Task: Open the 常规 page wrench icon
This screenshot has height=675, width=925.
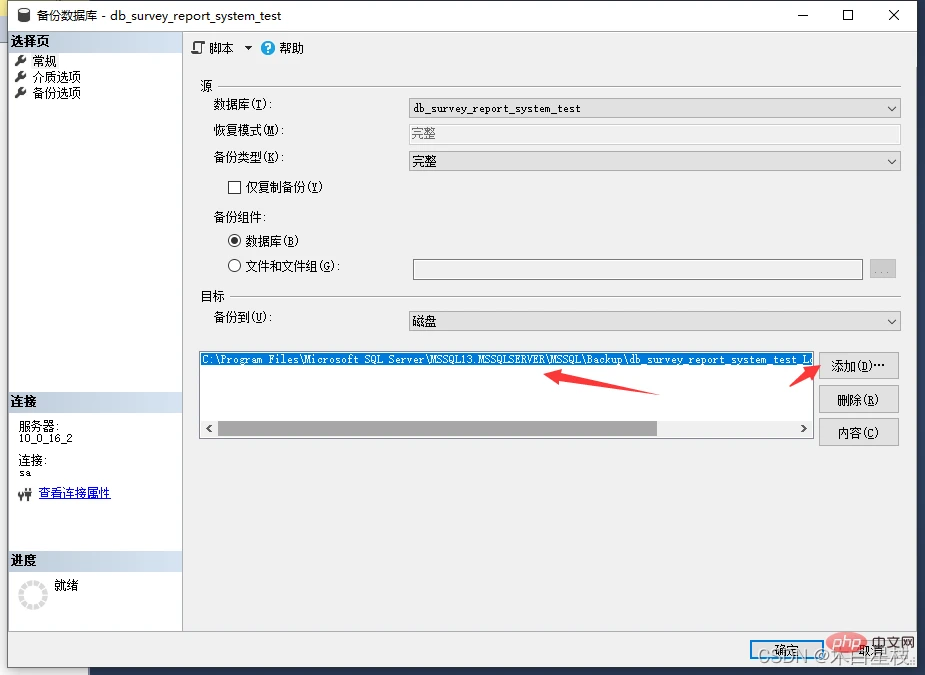Action: (x=21, y=61)
